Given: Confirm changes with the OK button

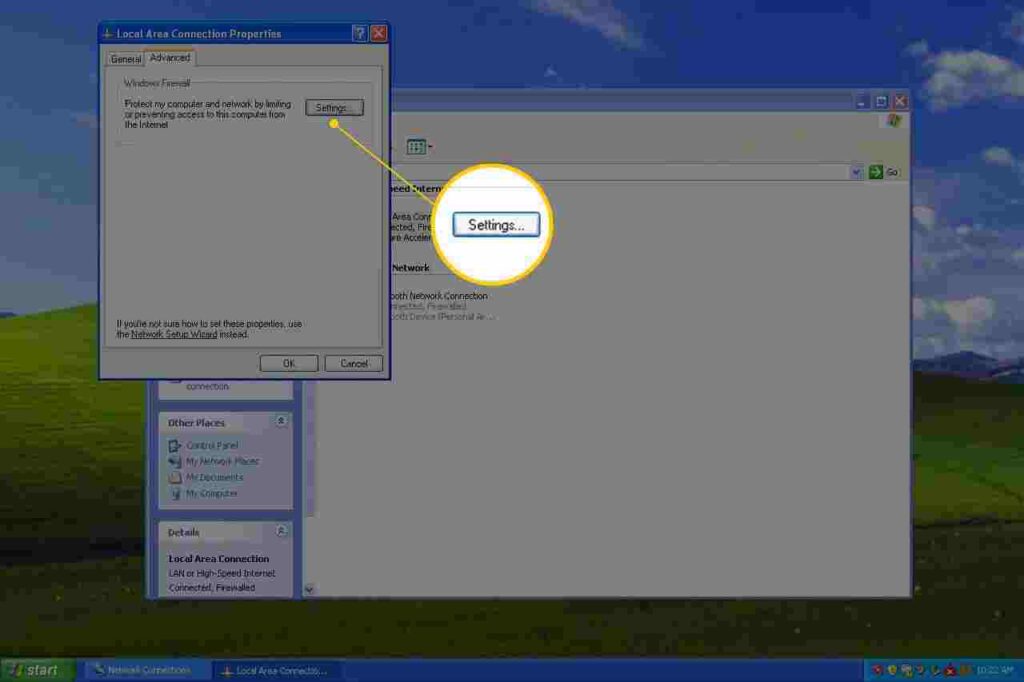Looking at the screenshot, I should point(288,363).
